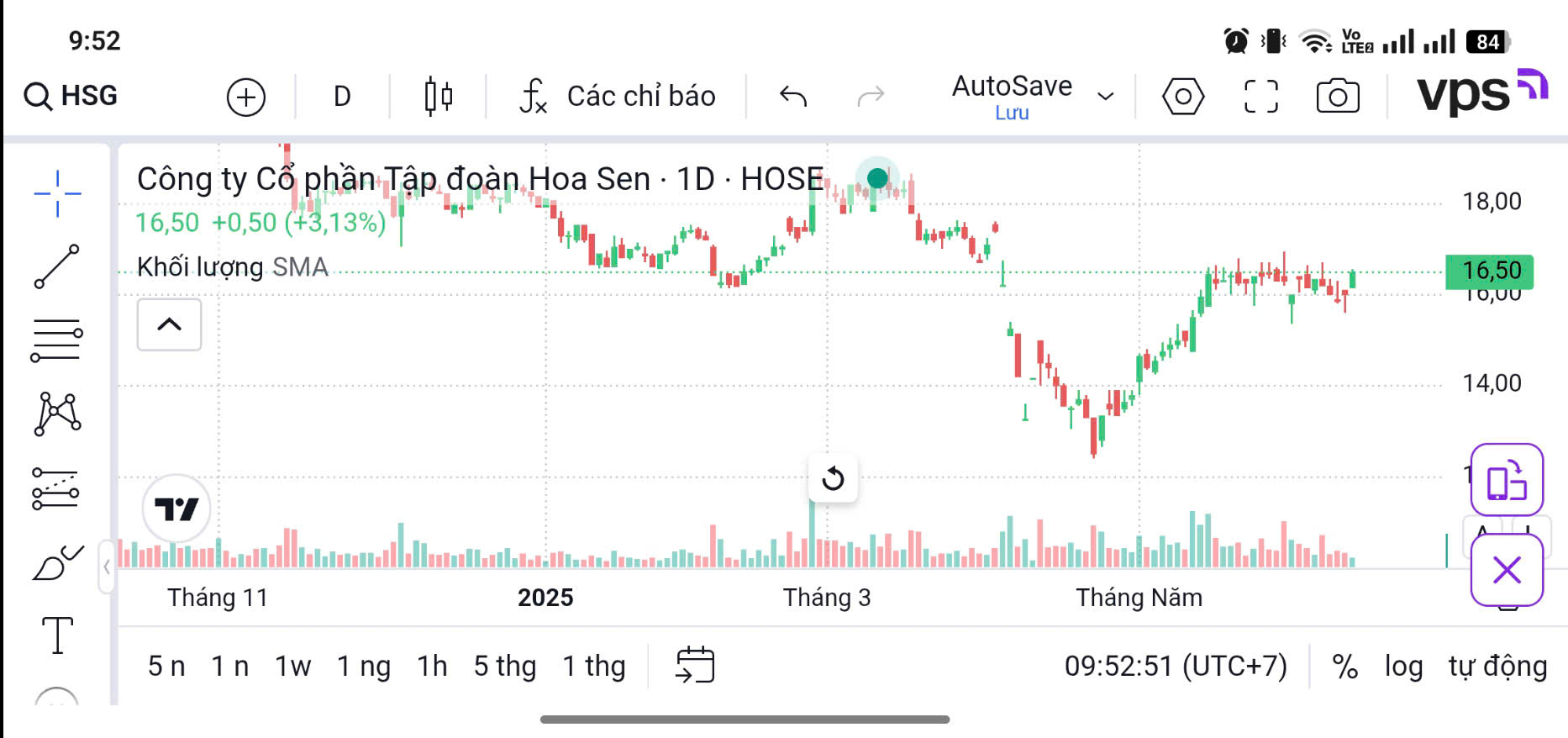1568x738 pixels.
Task: Select the Text annotation tool
Action: click(x=57, y=635)
